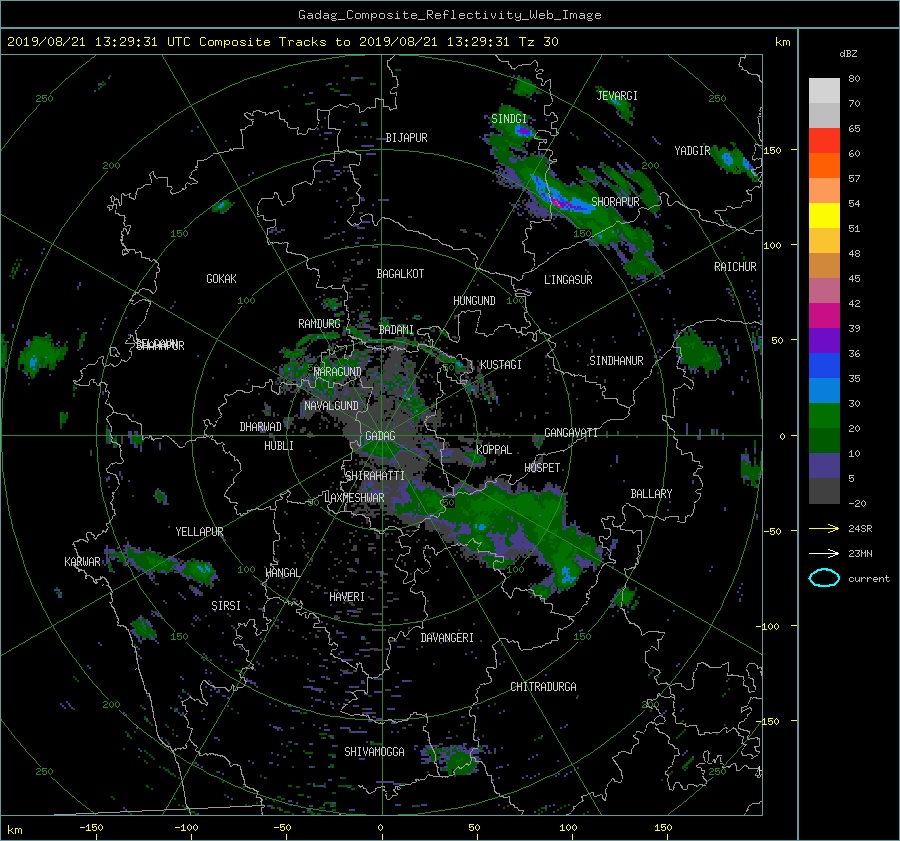Select the LAXMESHWAR label
Viewport: 900px width, 841px height.
pyautogui.click(x=354, y=498)
